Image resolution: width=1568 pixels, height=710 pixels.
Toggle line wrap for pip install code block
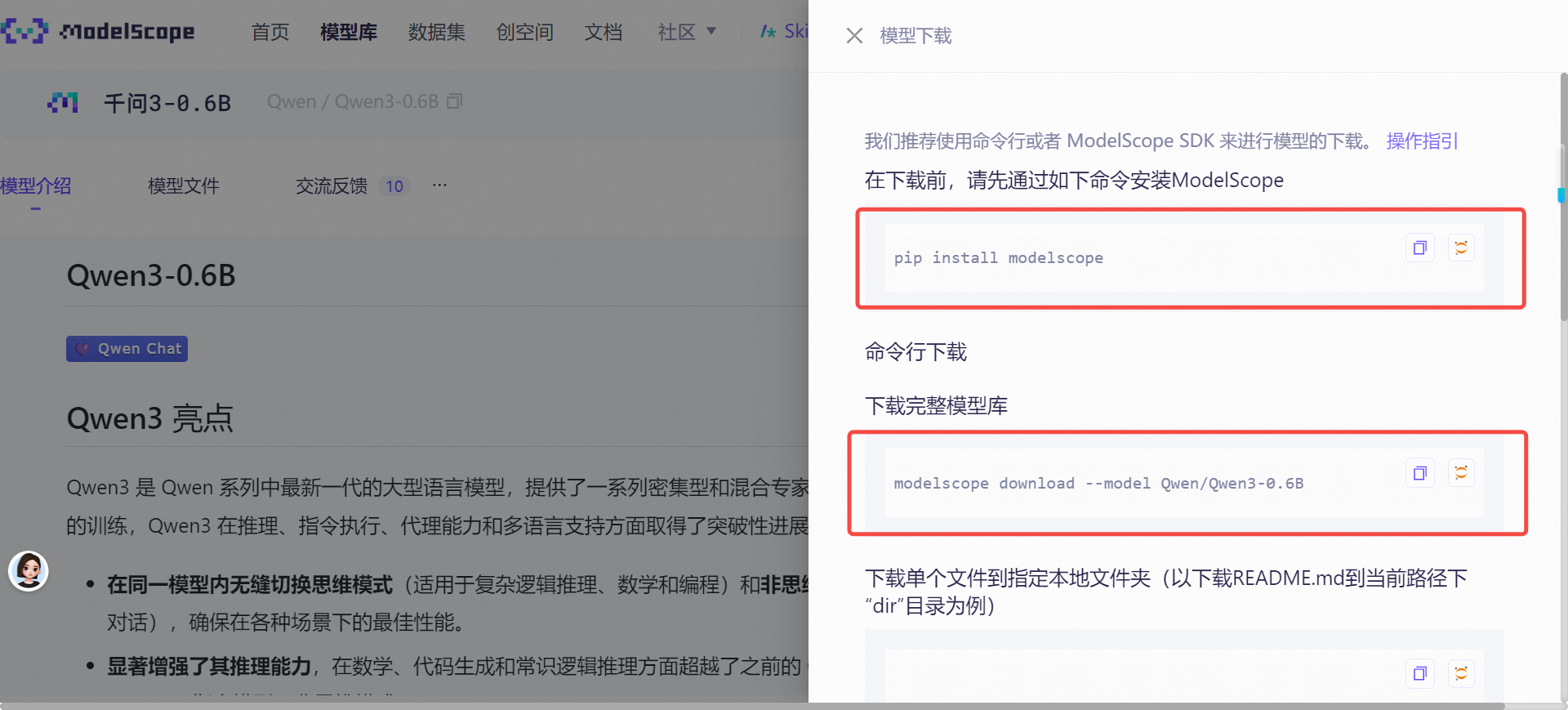tap(1461, 248)
